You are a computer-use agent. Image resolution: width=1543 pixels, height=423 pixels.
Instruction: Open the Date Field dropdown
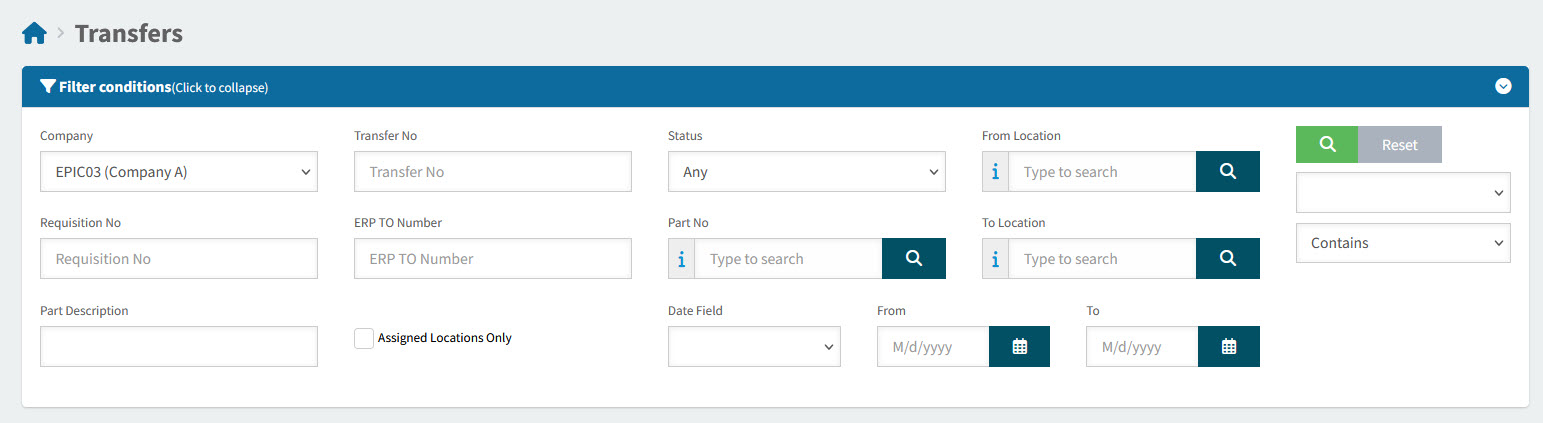tap(754, 347)
